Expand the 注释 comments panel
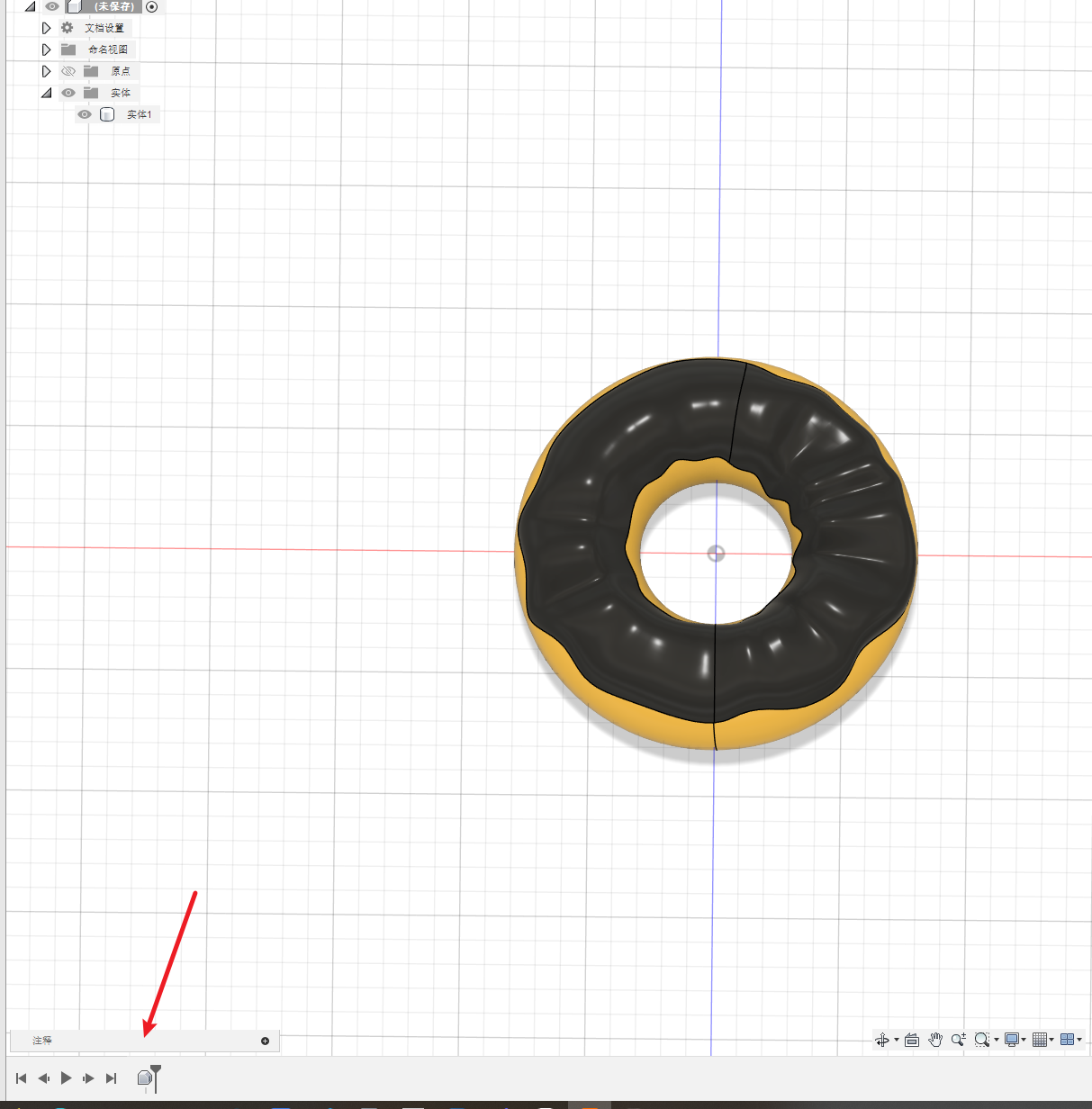1092x1109 pixels. click(265, 1041)
